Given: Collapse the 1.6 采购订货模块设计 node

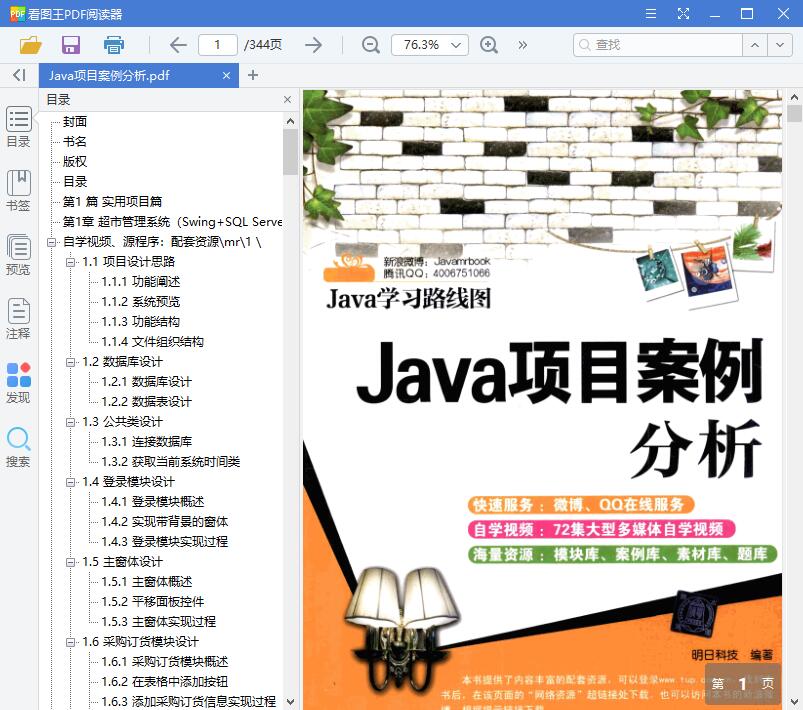Looking at the screenshot, I should (70, 642).
